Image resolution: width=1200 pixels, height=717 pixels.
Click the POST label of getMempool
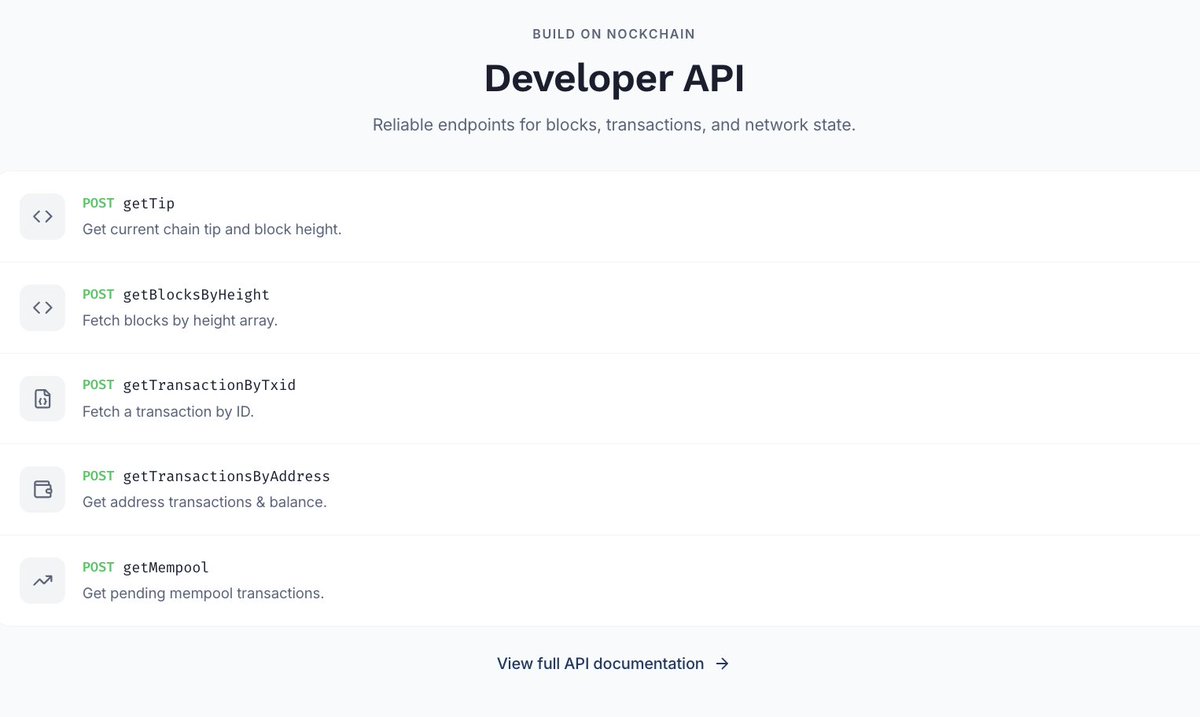[99, 567]
